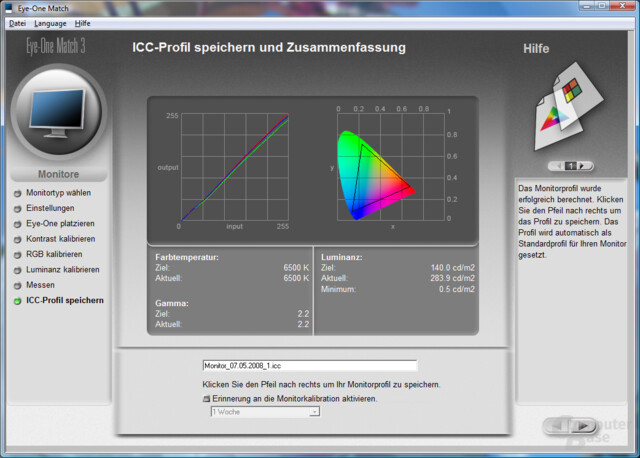640x458 pixels.
Task: Go to Monitortyp wählen step
Action: click(58, 193)
